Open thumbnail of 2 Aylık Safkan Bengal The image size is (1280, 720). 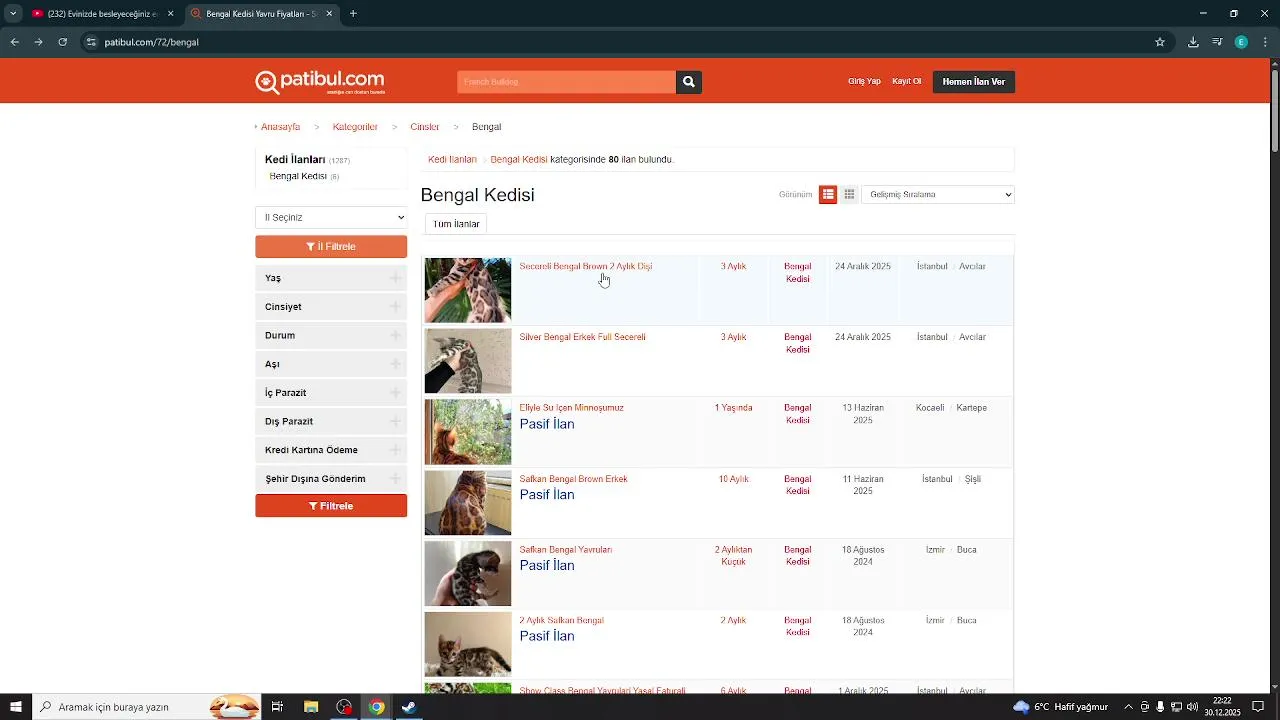click(x=467, y=645)
